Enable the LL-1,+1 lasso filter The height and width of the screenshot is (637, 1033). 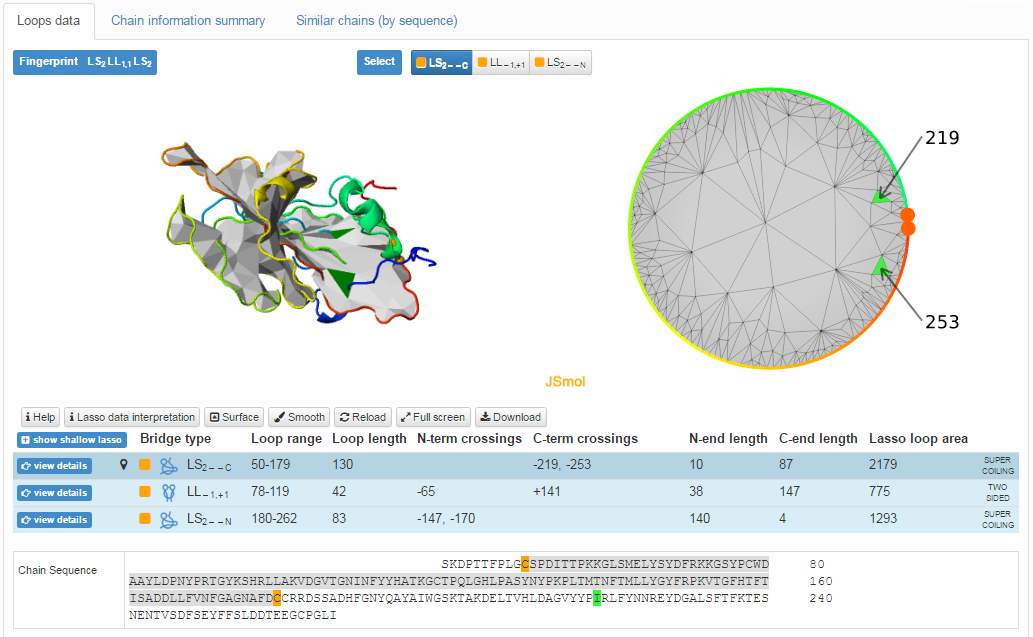pyautogui.click(x=500, y=62)
